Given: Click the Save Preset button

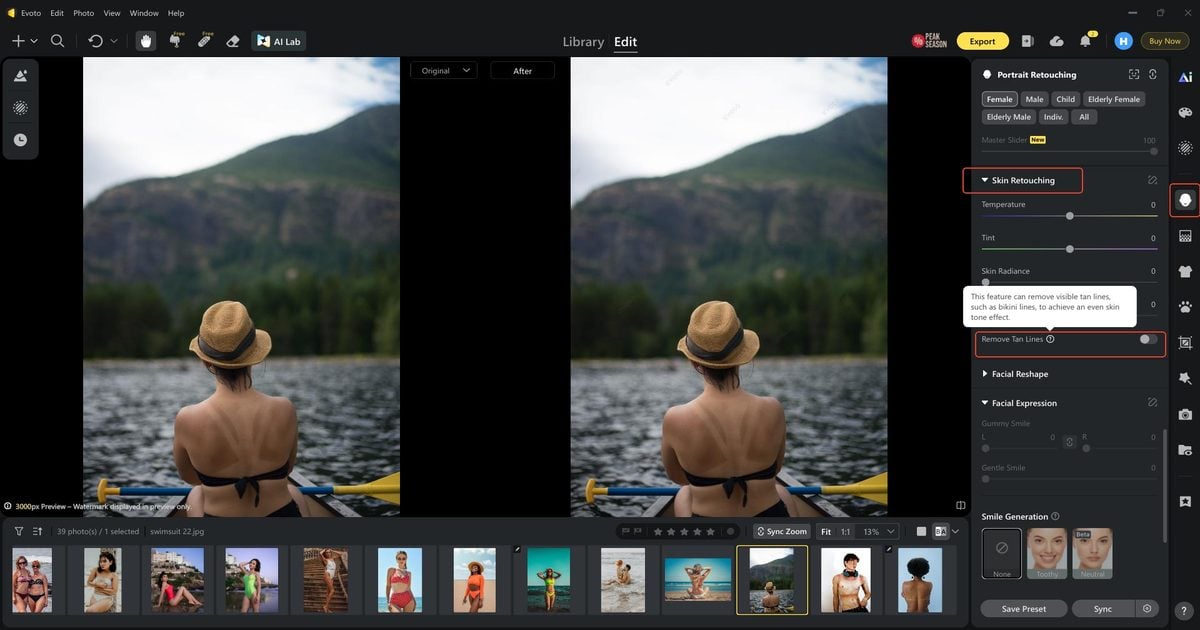Looking at the screenshot, I should [1022, 609].
